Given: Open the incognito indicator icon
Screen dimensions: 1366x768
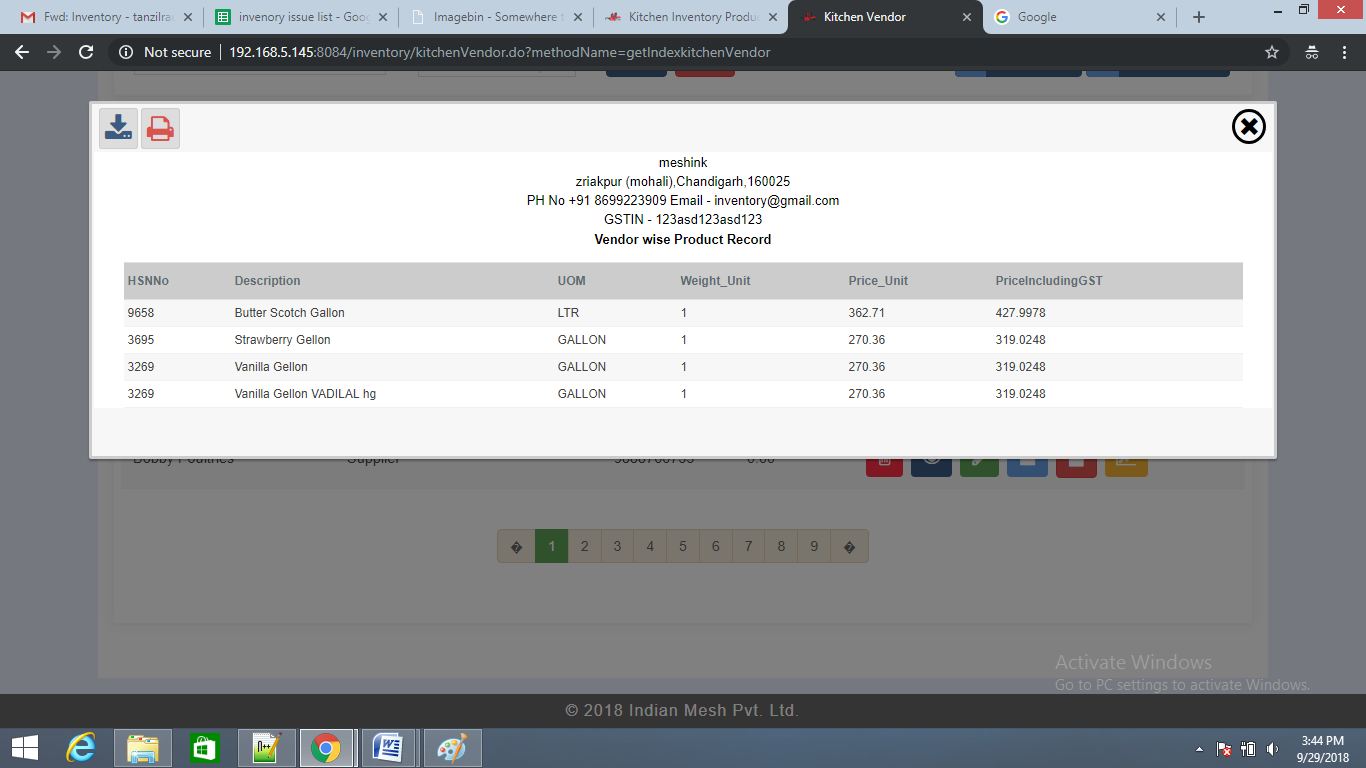Looking at the screenshot, I should (x=1312, y=52).
